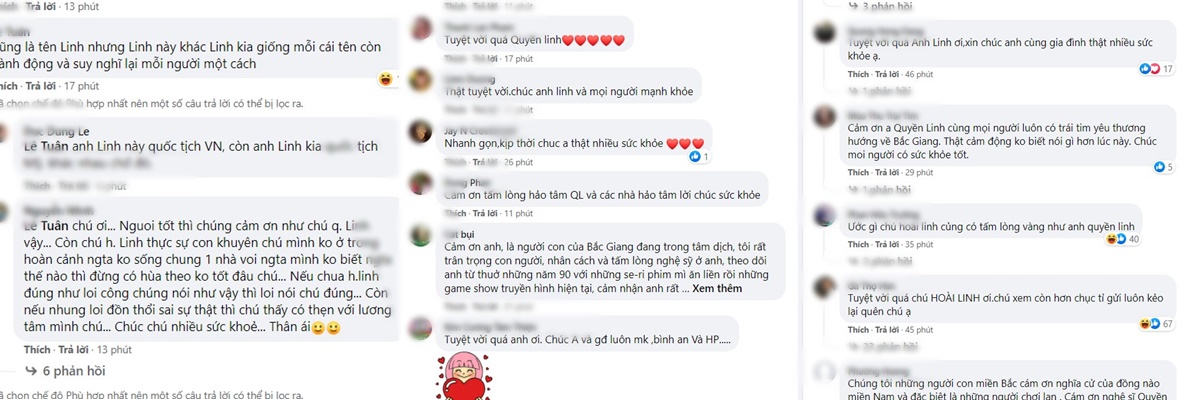The height and width of the screenshot is (400, 1200).
Task: Open reactions with count 17
Action: coord(1160,68)
